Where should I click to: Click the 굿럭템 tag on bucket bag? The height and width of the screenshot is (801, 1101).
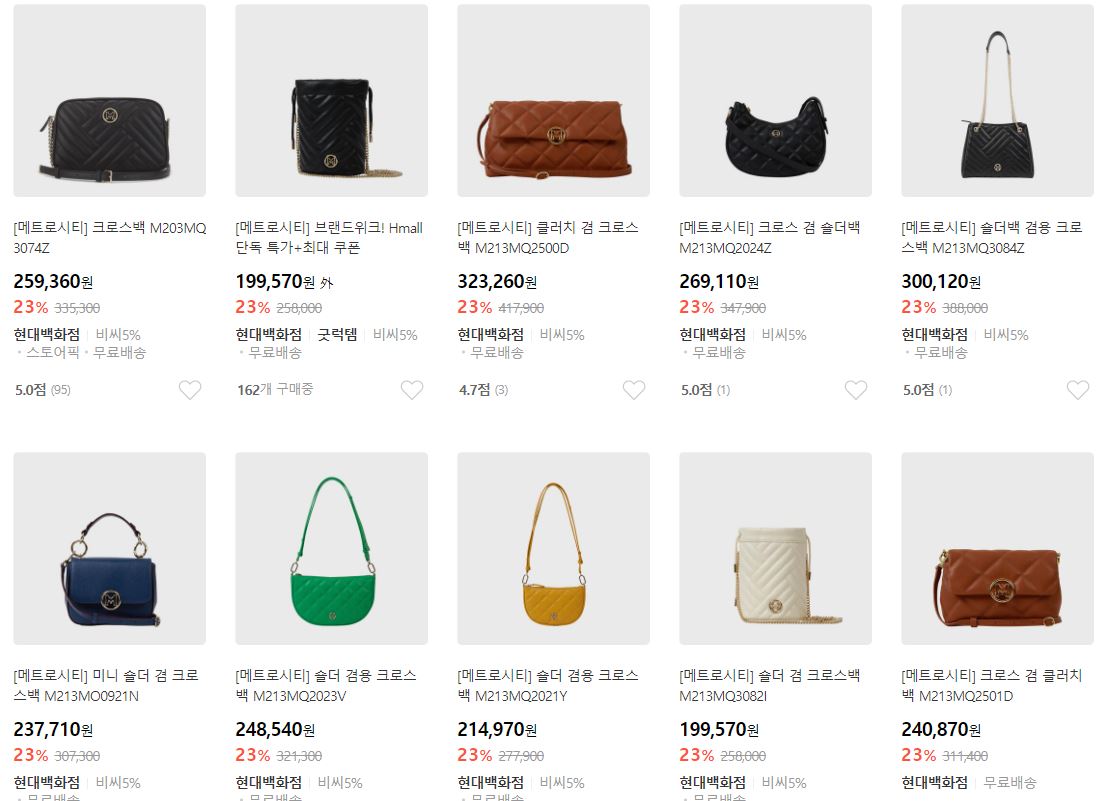(x=337, y=335)
